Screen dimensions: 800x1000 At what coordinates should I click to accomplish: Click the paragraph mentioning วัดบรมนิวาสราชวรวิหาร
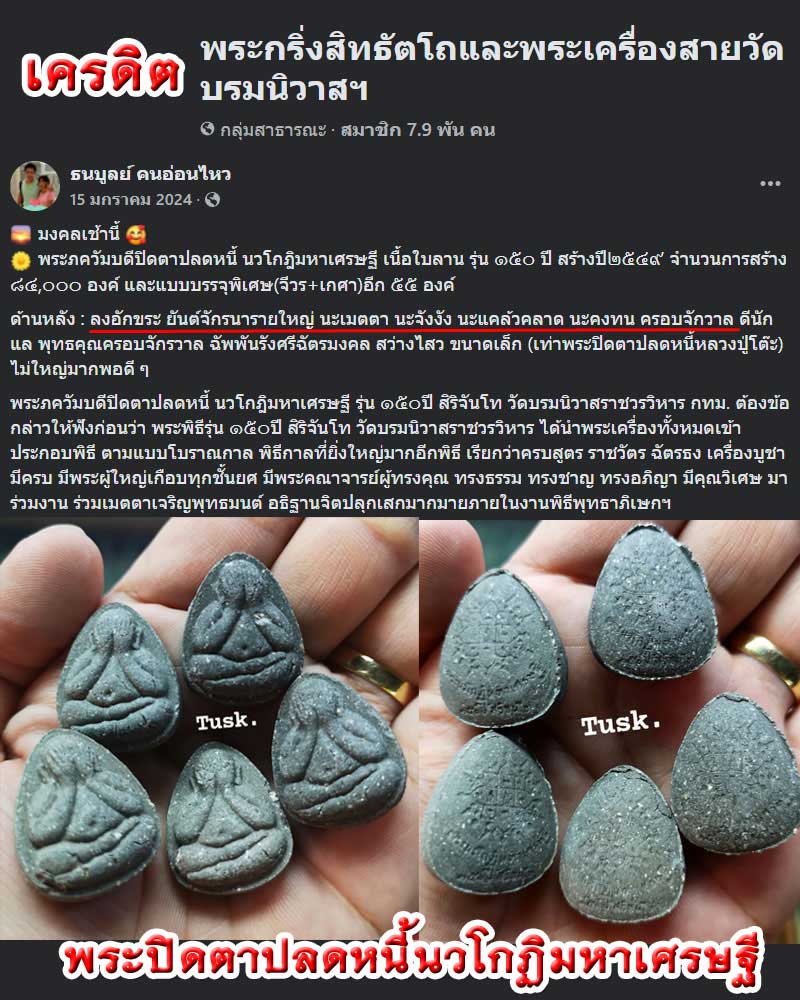400,453
